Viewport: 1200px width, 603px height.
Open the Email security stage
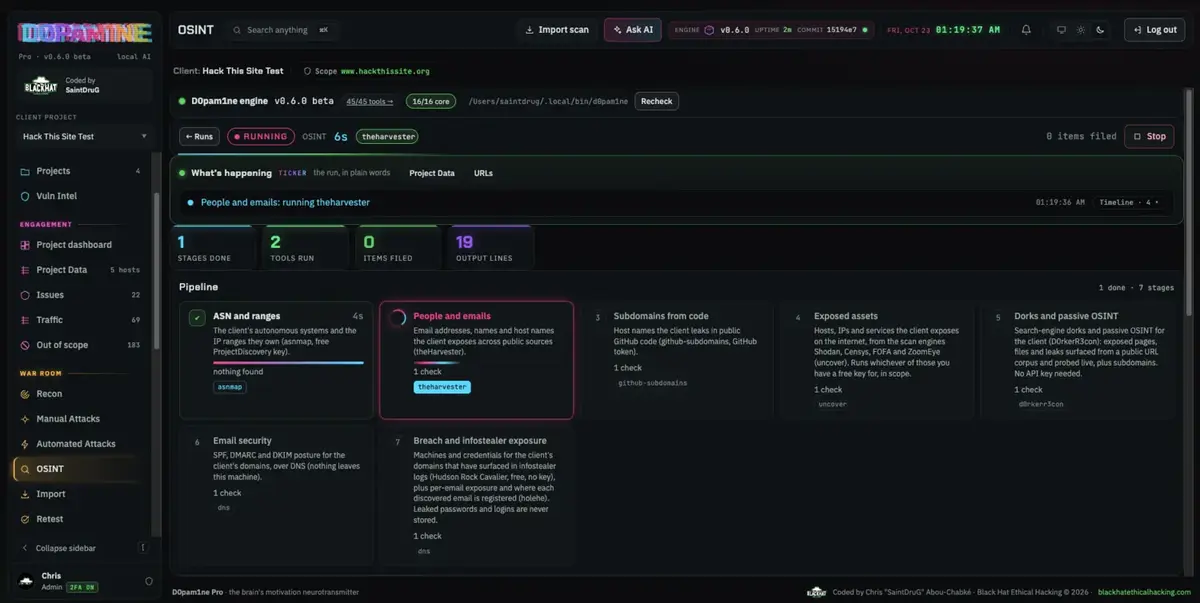[x=276, y=495]
